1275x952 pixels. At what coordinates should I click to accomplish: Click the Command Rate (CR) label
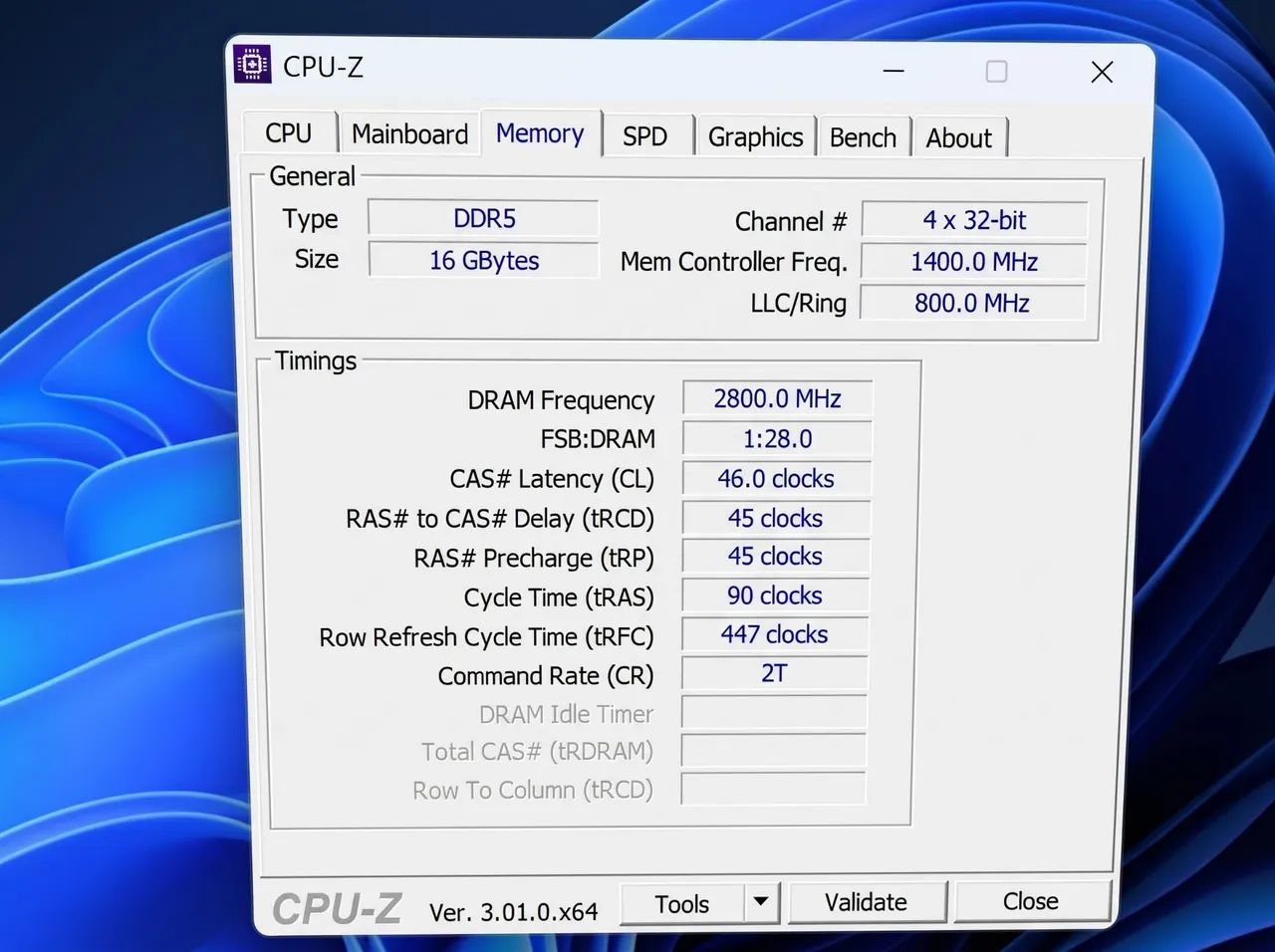point(546,676)
